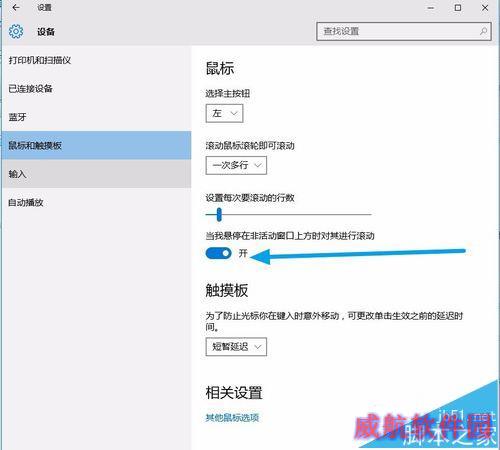Click the search magnifier icon
The image size is (500, 450).
(x=483, y=31)
